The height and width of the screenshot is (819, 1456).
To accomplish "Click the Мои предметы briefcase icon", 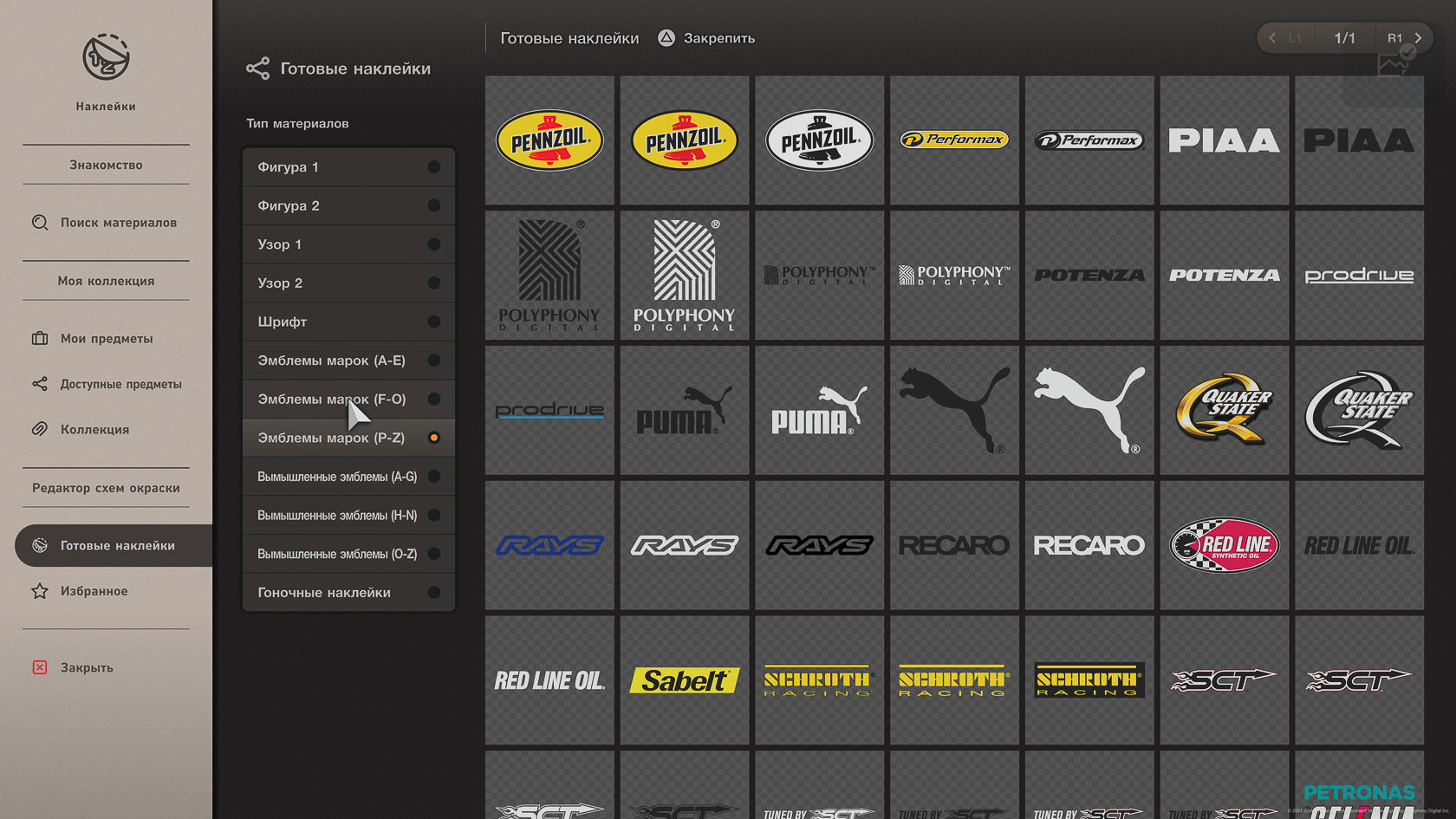I will click(x=40, y=338).
